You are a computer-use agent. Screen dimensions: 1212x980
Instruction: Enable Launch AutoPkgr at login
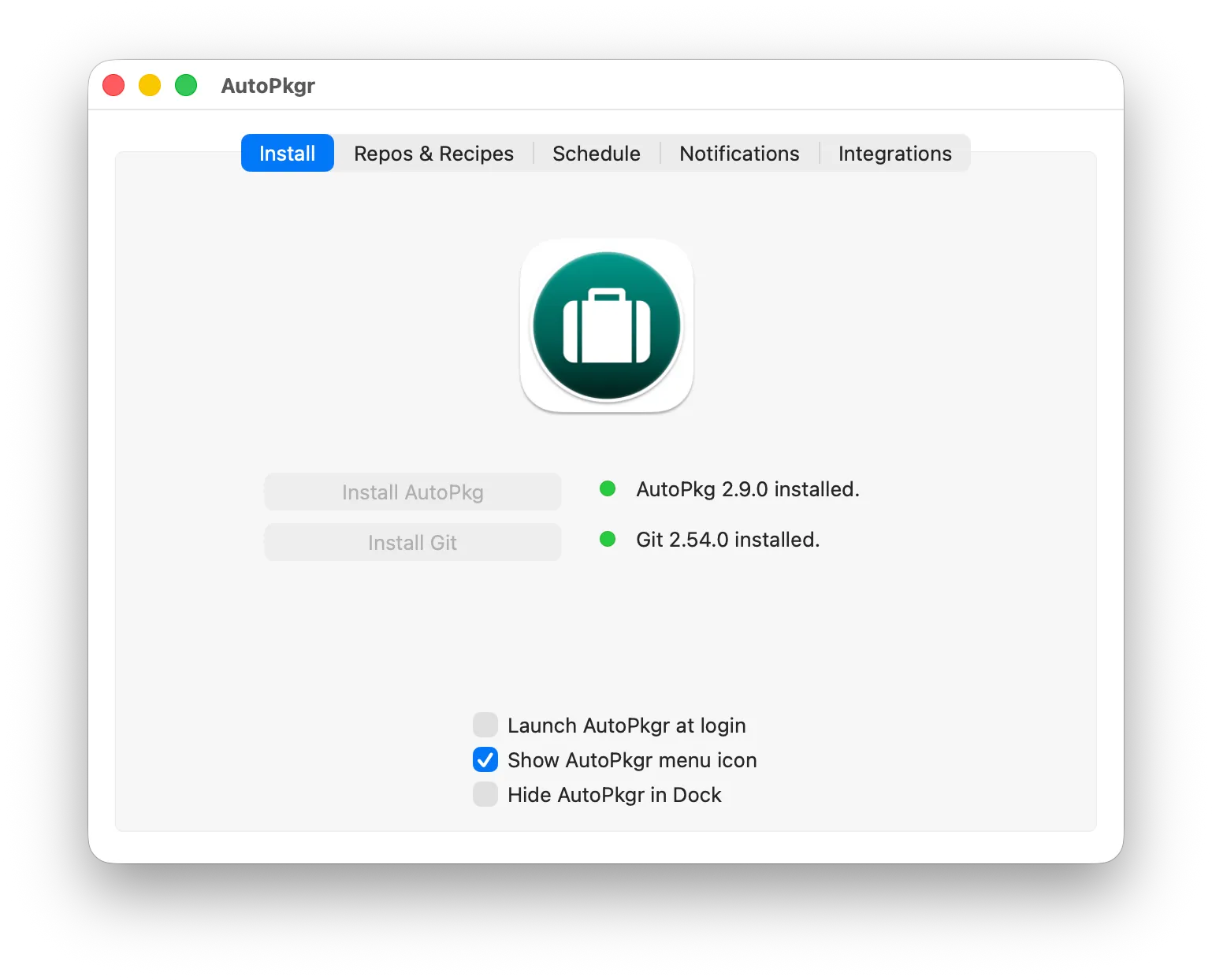point(485,725)
